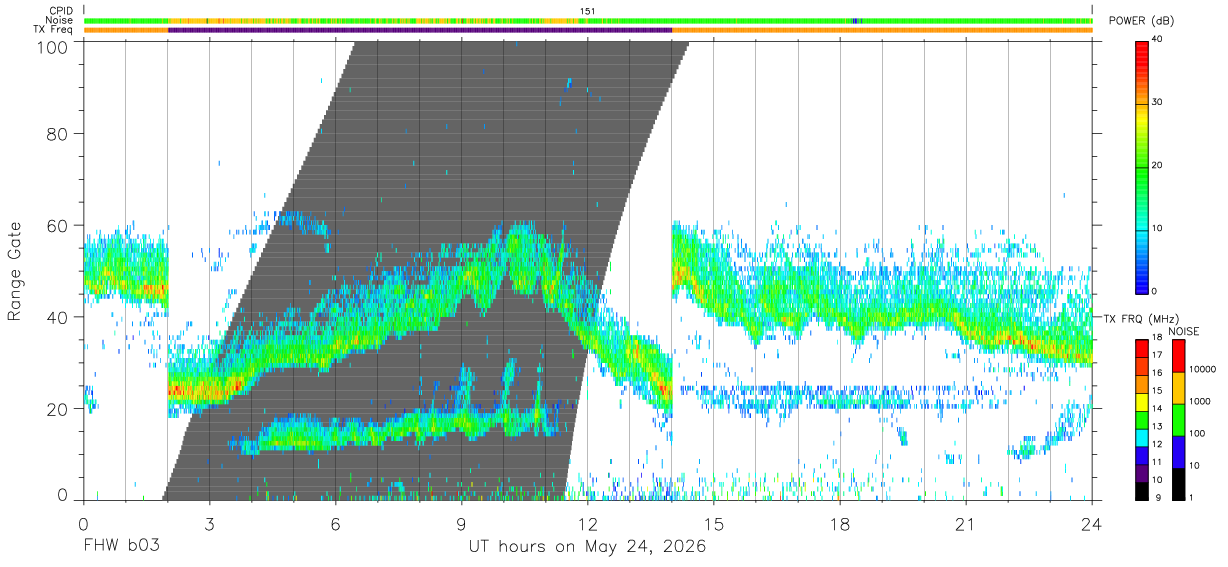Click the TX frequency legend label 18

[1158, 339]
